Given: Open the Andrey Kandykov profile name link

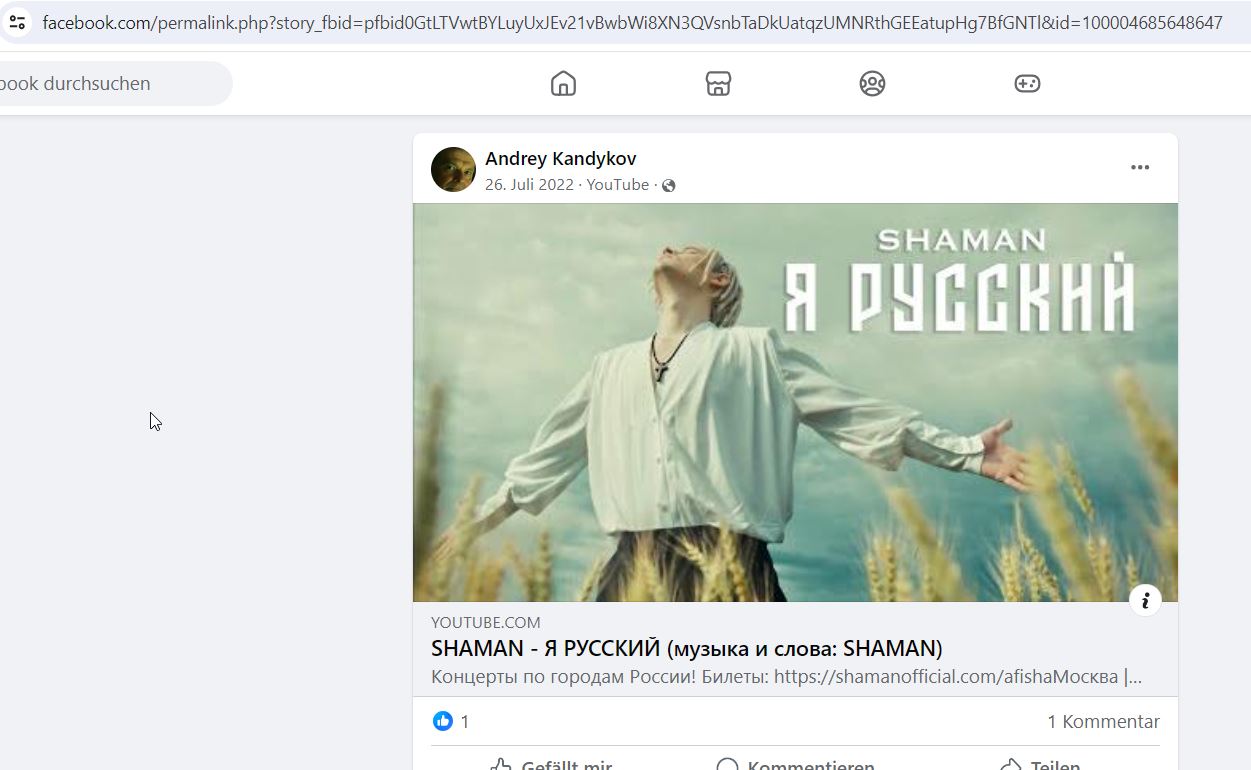Looking at the screenshot, I should tap(561, 158).
